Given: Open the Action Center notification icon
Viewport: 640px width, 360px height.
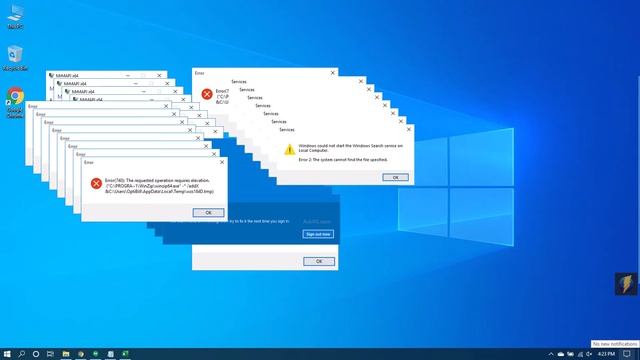Looking at the screenshot, I should point(627,354).
